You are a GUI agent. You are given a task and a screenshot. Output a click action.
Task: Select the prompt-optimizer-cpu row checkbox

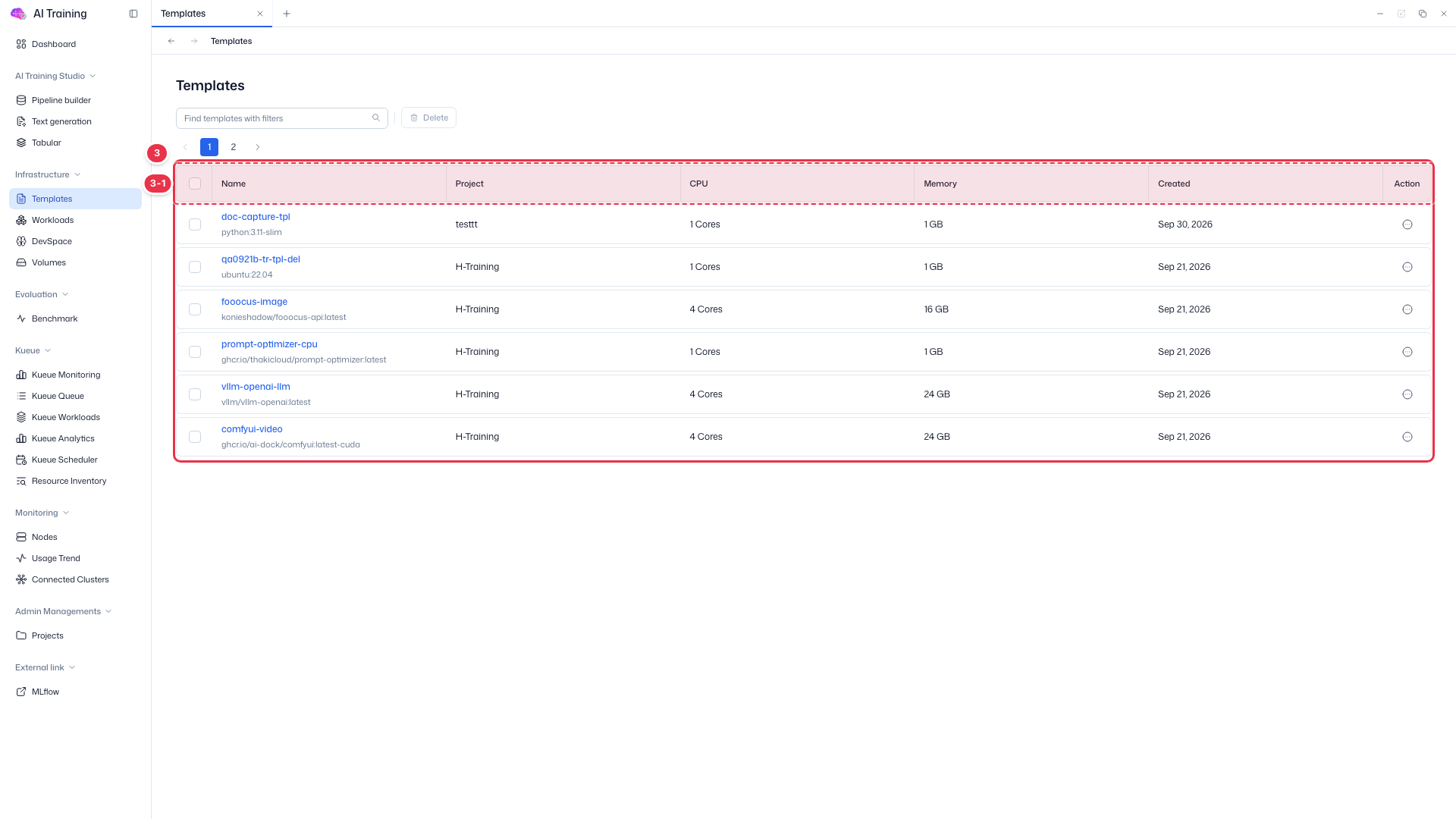(x=195, y=352)
